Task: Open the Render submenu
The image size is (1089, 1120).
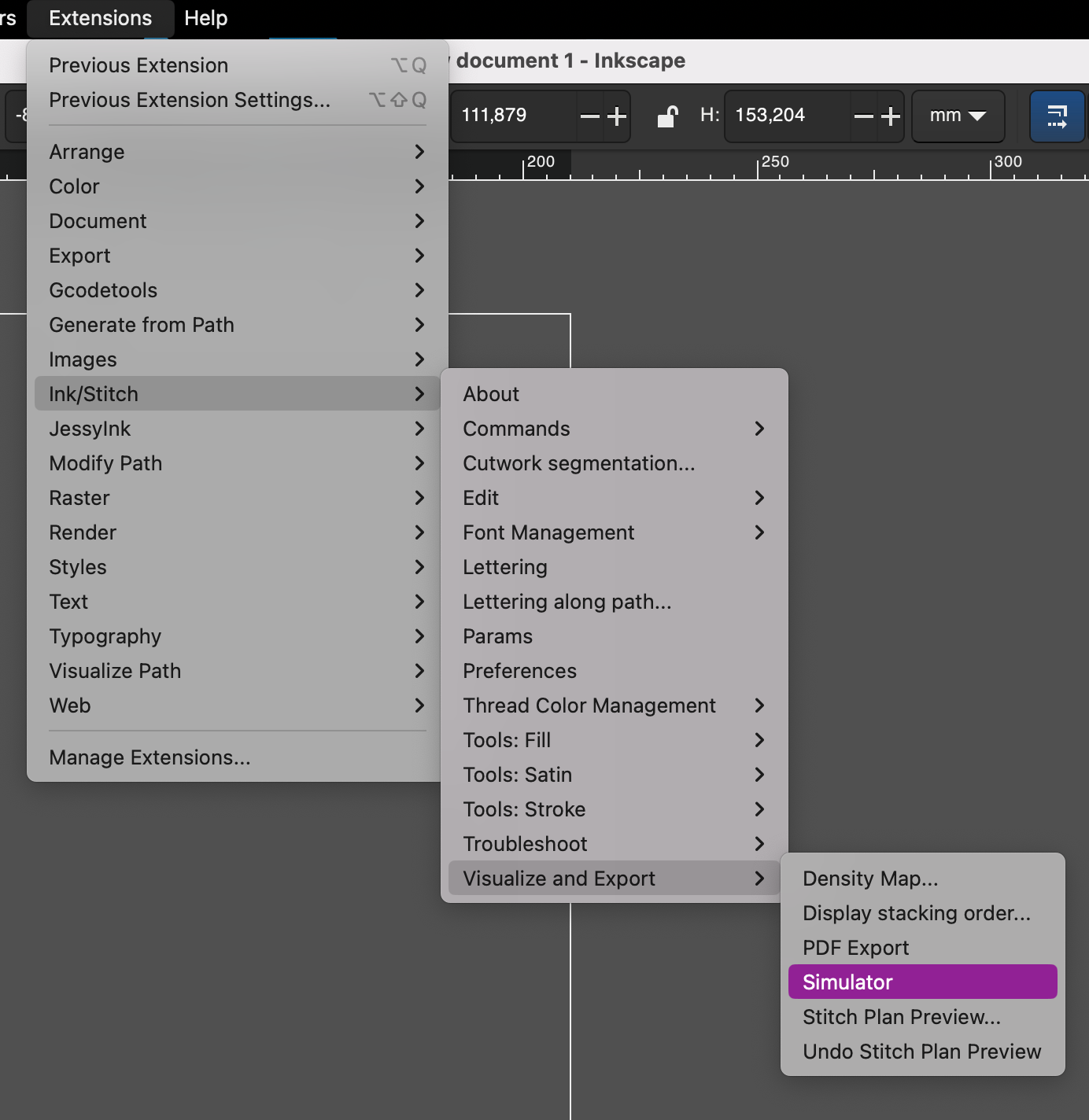Action: [x=238, y=532]
